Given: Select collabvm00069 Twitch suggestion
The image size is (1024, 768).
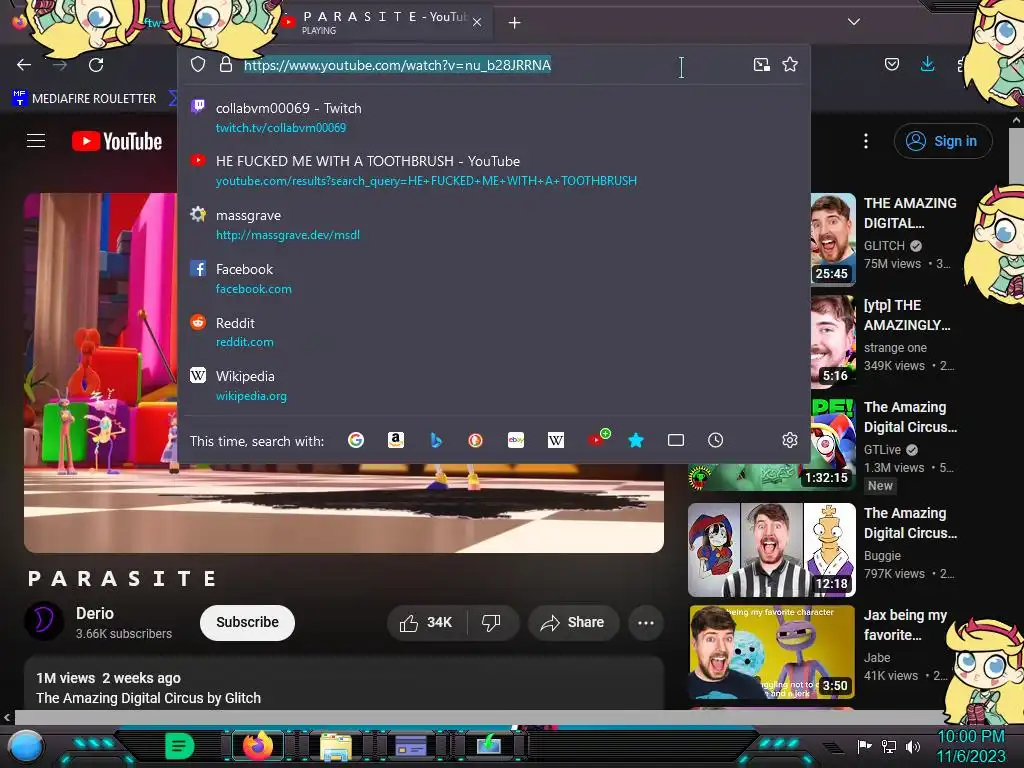Looking at the screenshot, I should [494, 117].
